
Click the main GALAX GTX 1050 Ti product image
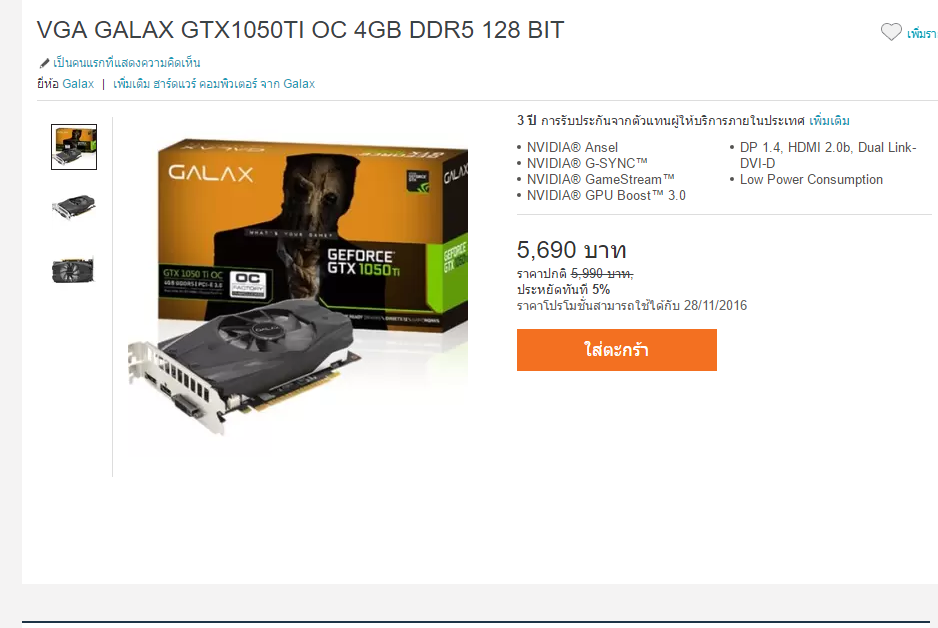coord(298,287)
